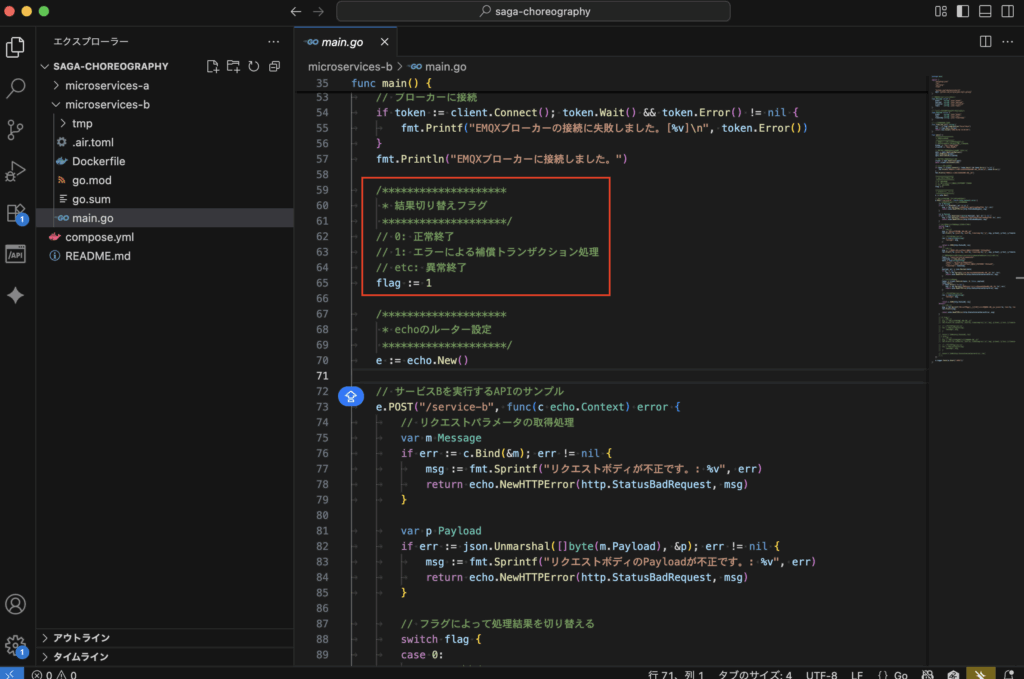This screenshot has width=1024, height=679.
Task: Open compose.yml from the file tree
Action: pos(99,237)
